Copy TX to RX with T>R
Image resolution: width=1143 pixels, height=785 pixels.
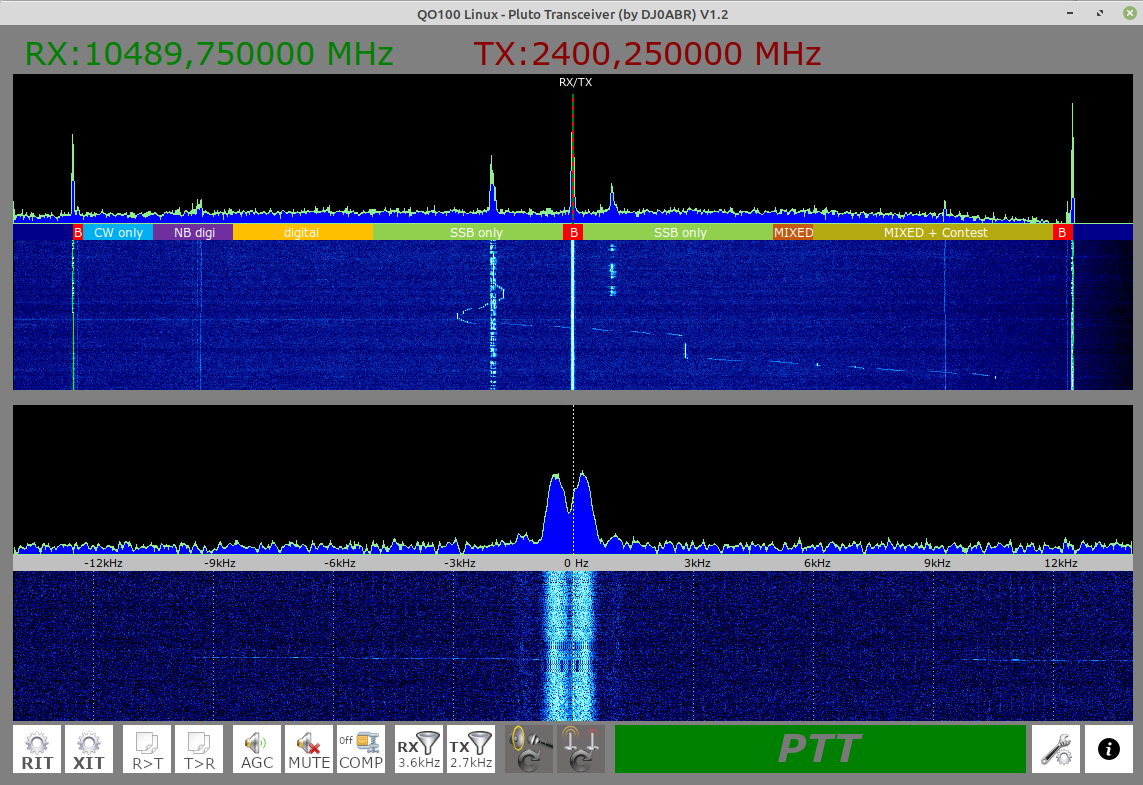199,750
